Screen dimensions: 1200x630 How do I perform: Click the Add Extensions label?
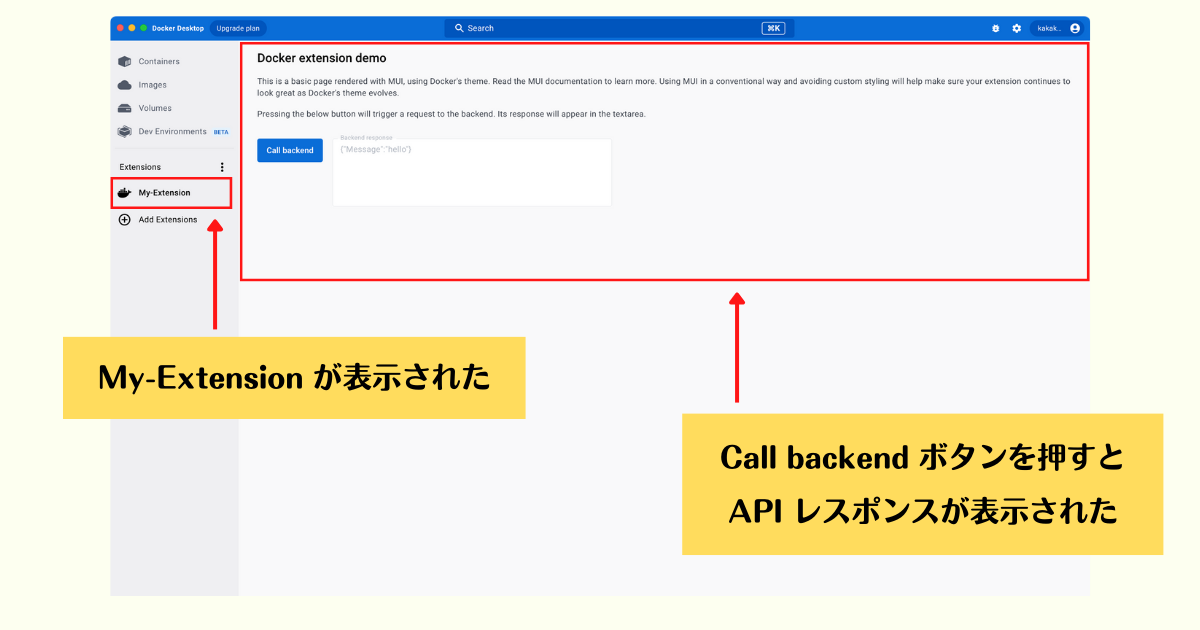168,220
